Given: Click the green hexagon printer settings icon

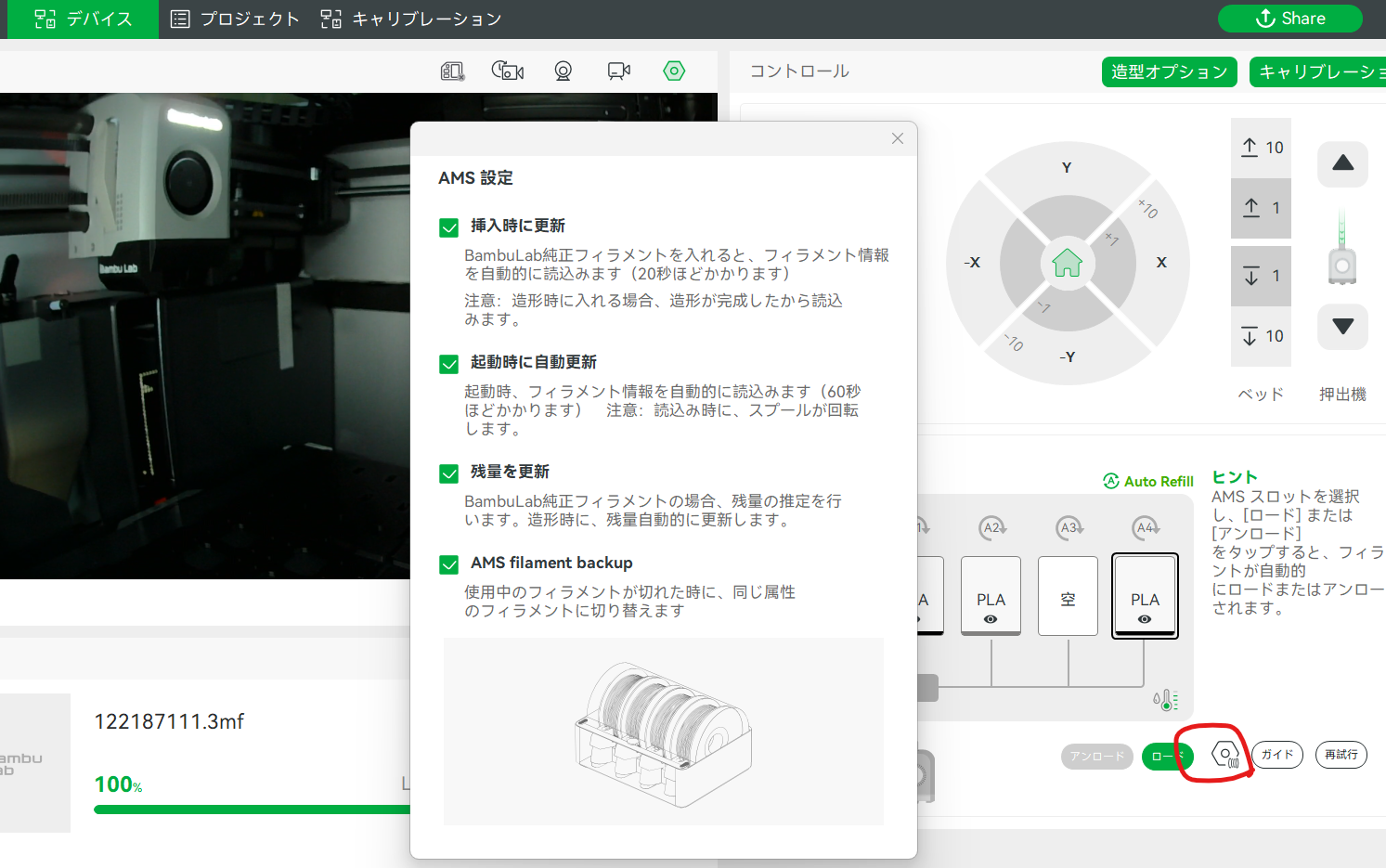Looking at the screenshot, I should click(674, 71).
